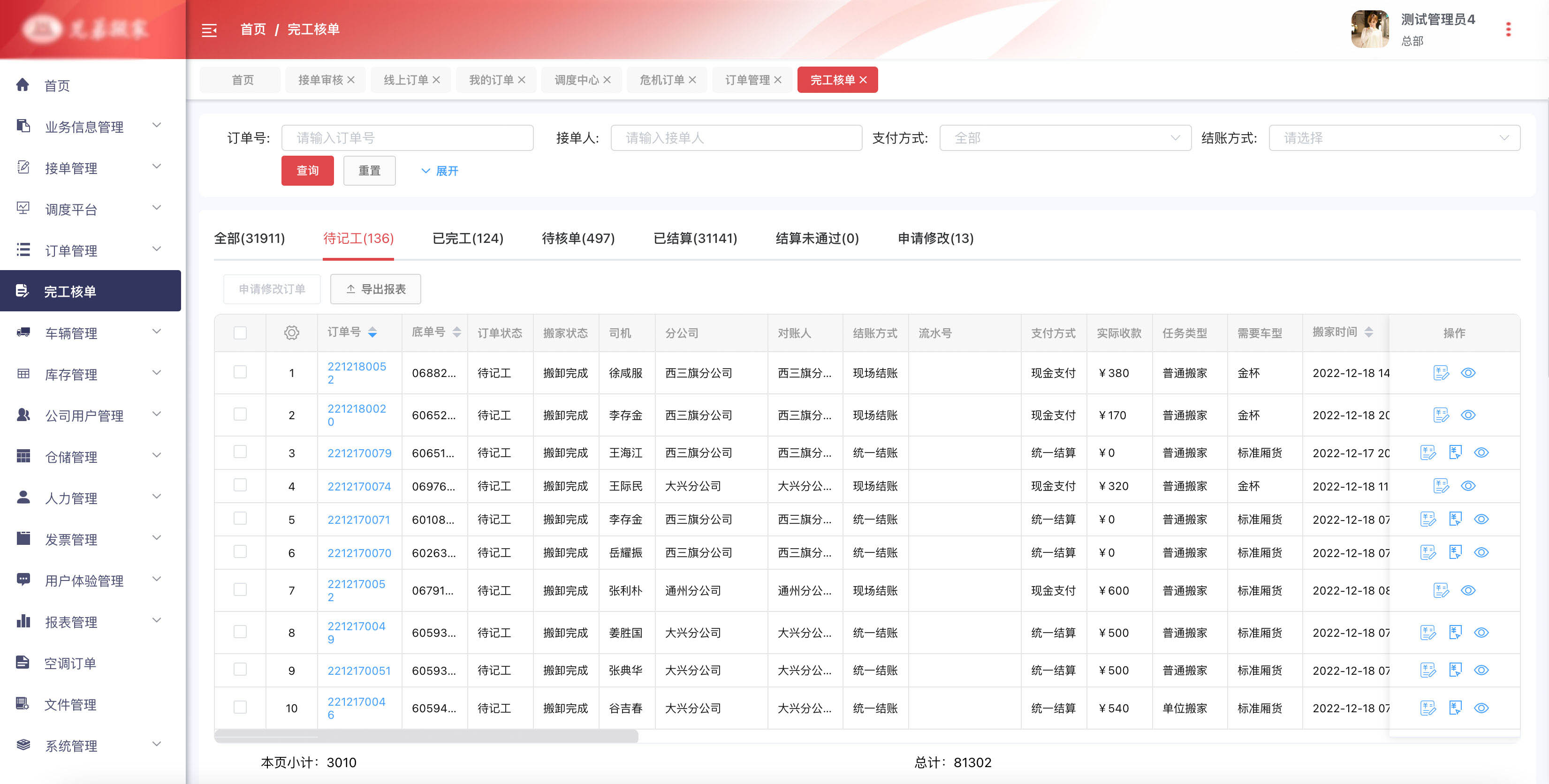View details eye icon for order 2212170052
The width and height of the screenshot is (1549, 784).
coord(1468,590)
